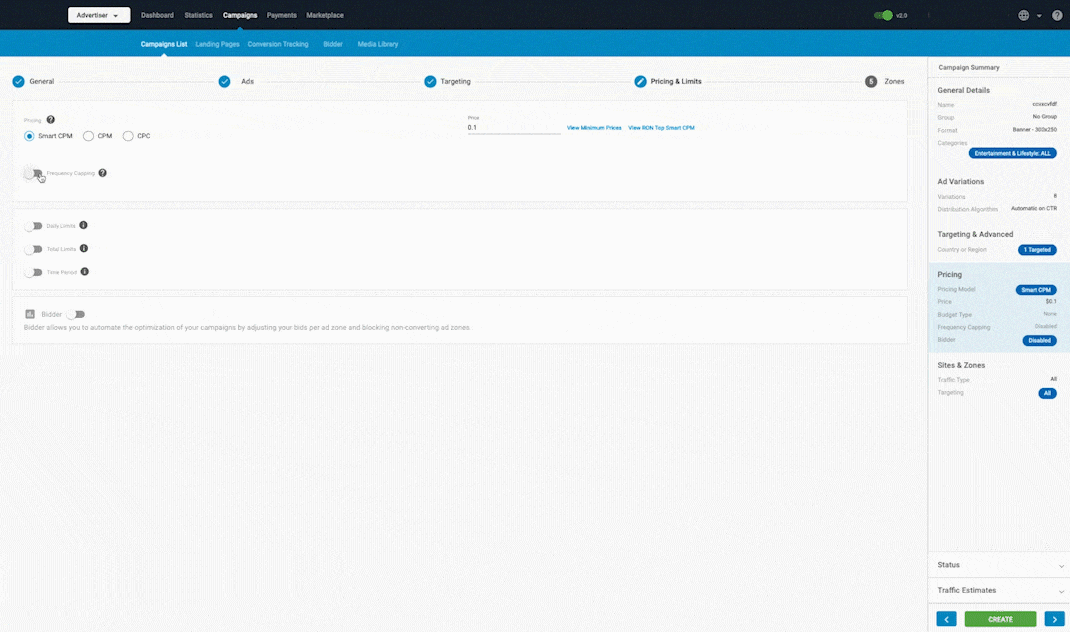Open the Statistics menu
1070x632 pixels.
198,15
